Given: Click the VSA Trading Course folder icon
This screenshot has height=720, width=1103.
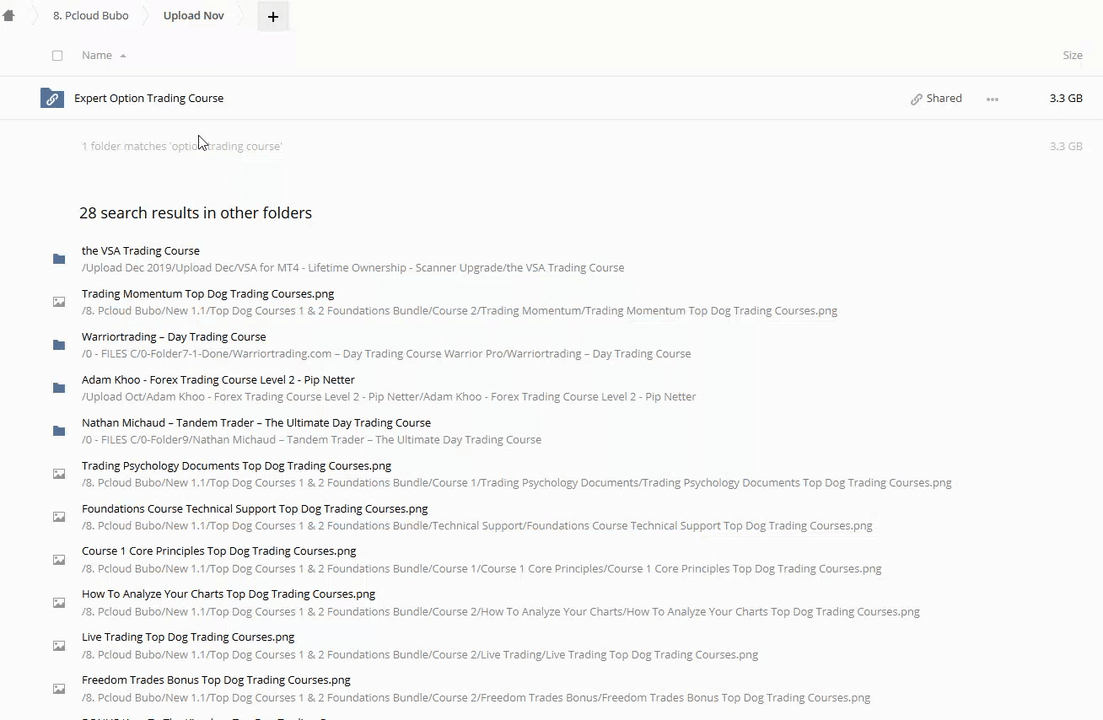Looking at the screenshot, I should tap(59, 259).
